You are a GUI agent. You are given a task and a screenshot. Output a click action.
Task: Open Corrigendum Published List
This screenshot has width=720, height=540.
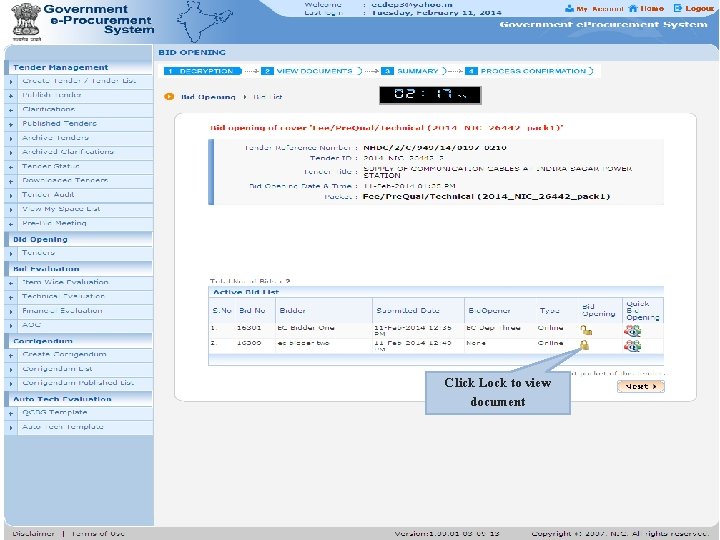pos(78,383)
